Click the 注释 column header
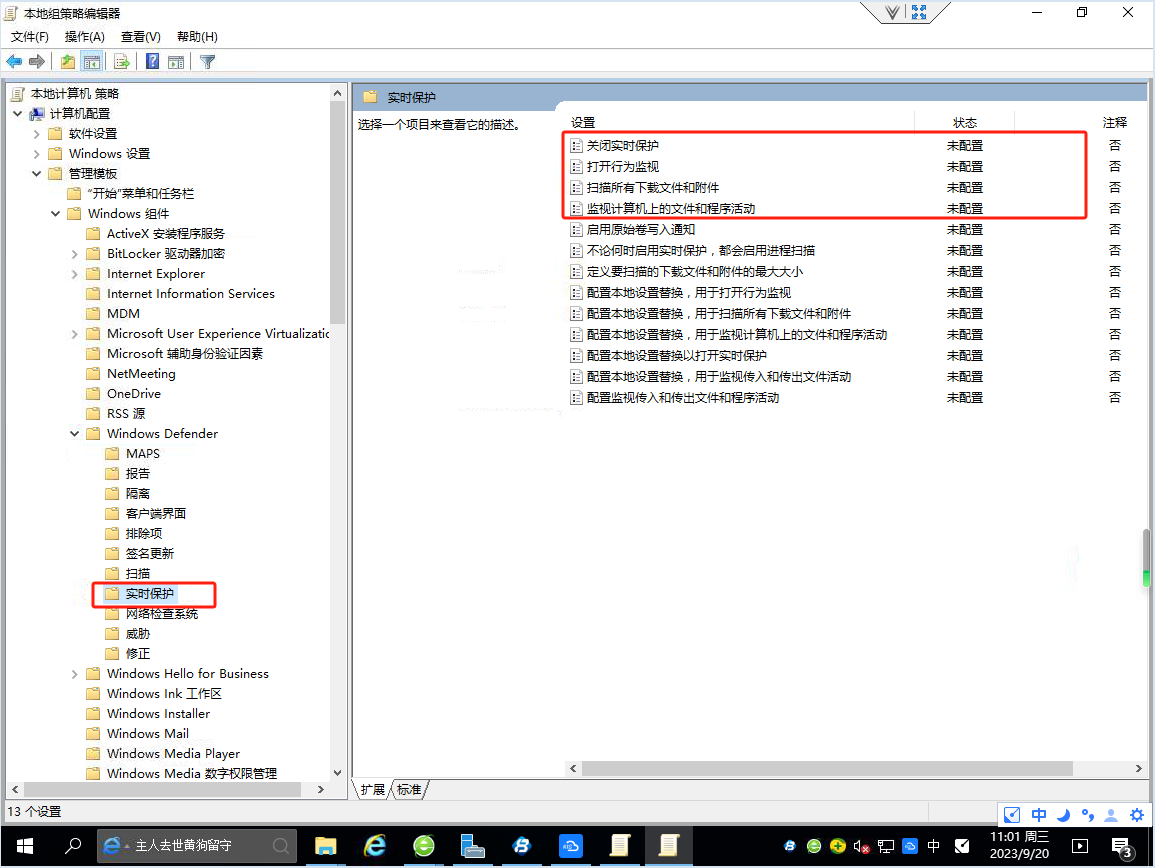 tap(1114, 122)
